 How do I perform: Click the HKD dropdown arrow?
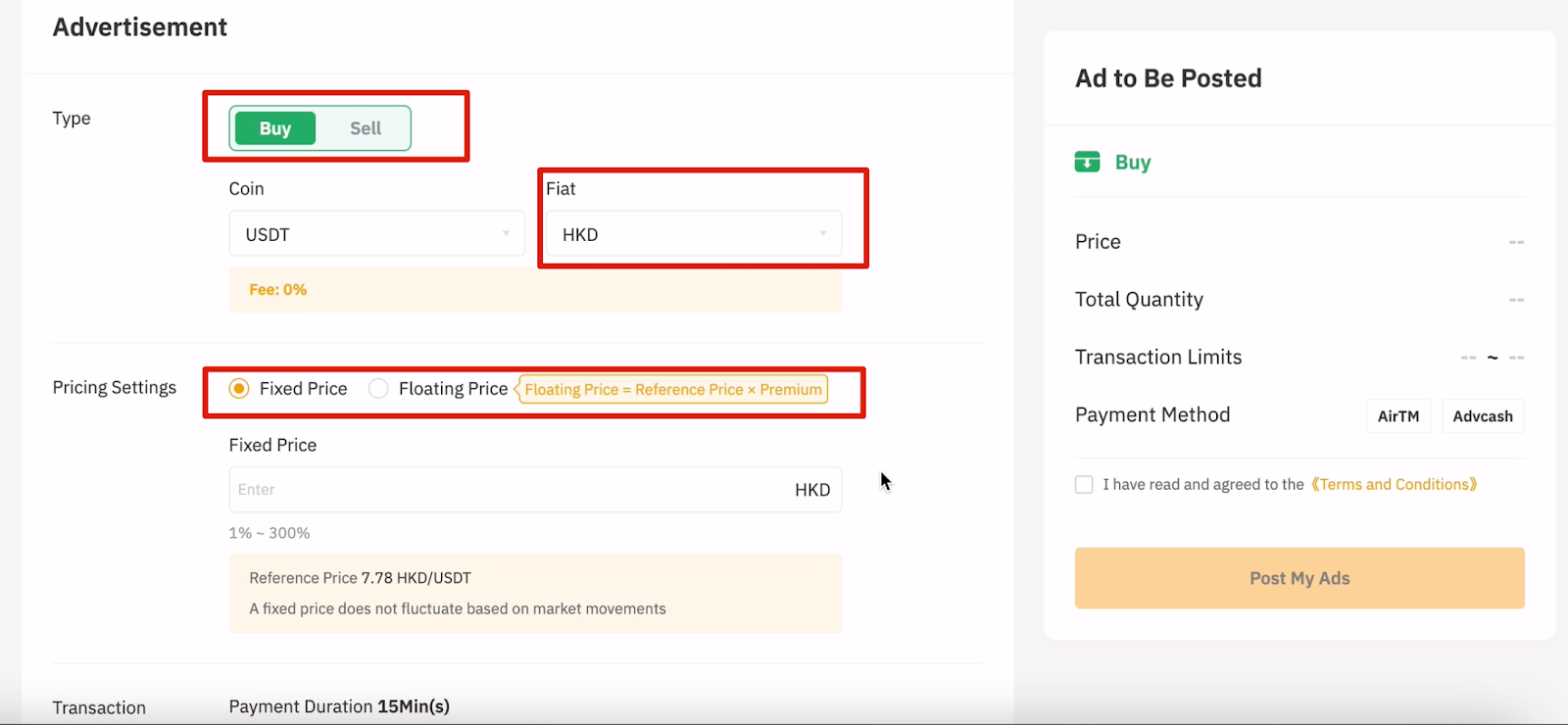(823, 233)
